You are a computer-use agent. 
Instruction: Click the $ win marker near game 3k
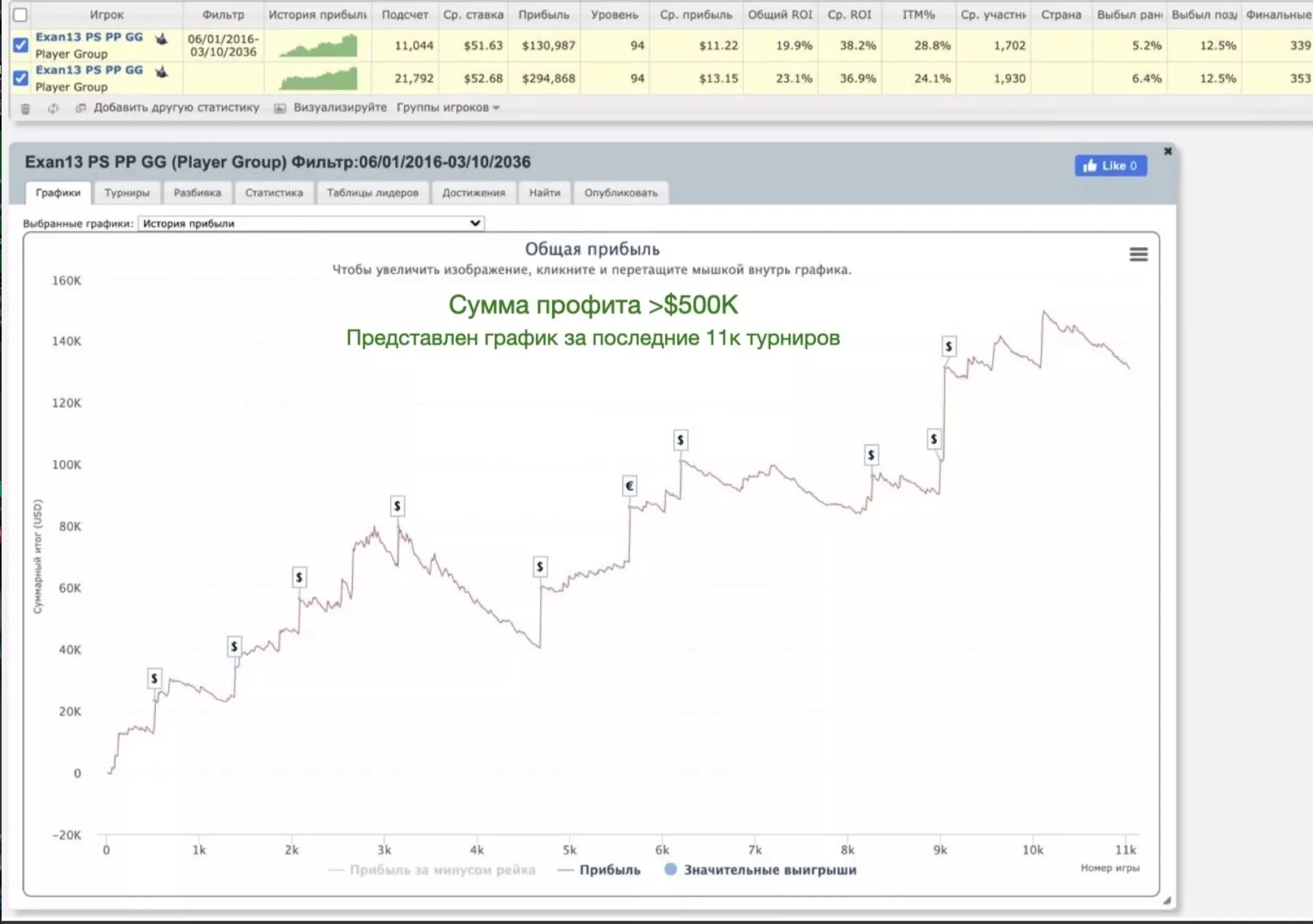(397, 505)
